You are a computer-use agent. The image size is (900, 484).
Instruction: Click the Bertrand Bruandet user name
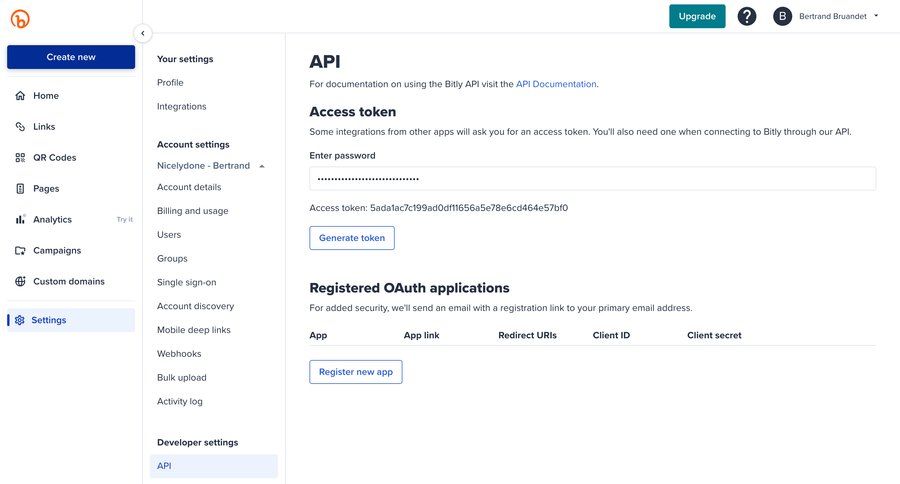click(x=833, y=16)
